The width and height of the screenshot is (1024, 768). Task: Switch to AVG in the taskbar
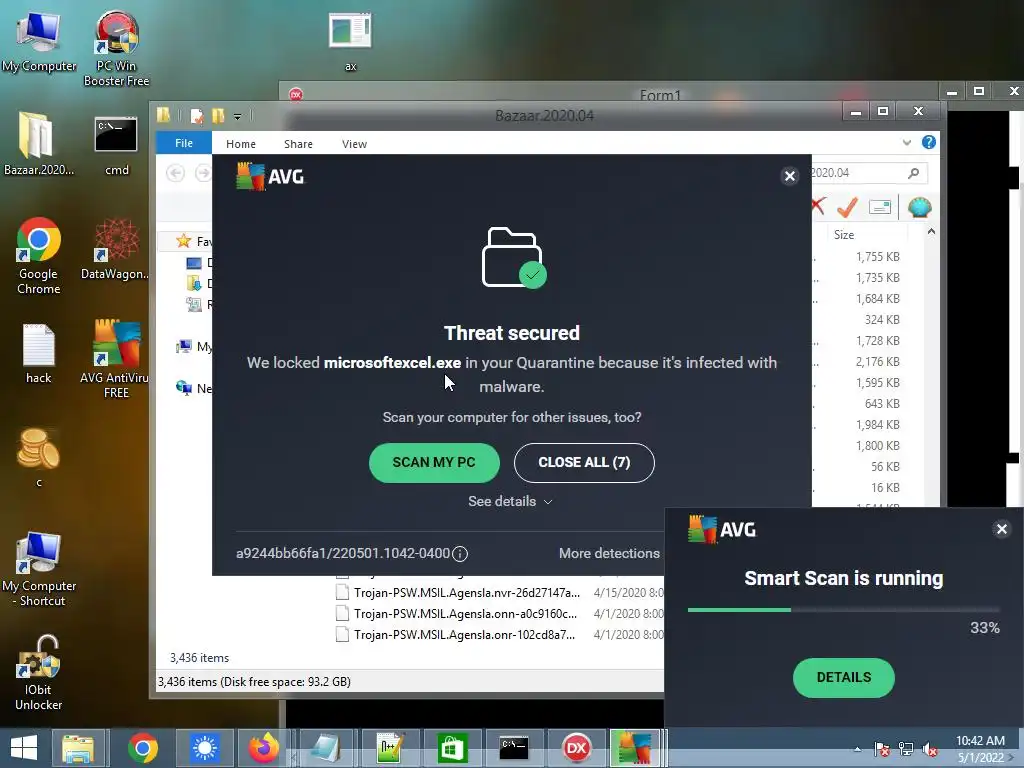(x=634, y=748)
